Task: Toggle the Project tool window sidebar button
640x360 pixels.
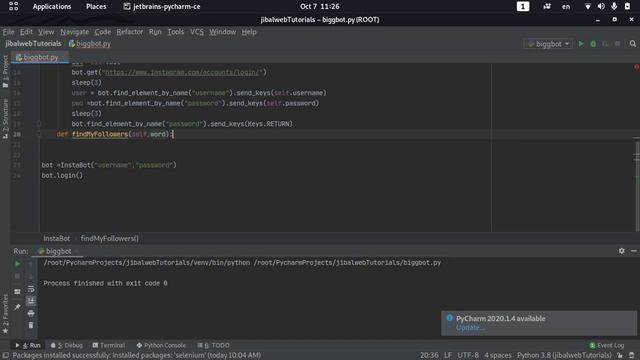Action: click(5, 71)
